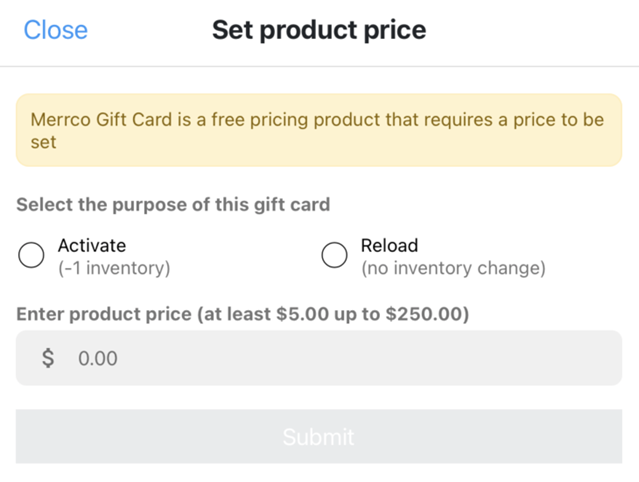Click the dollar sign icon in price field

tap(48, 358)
